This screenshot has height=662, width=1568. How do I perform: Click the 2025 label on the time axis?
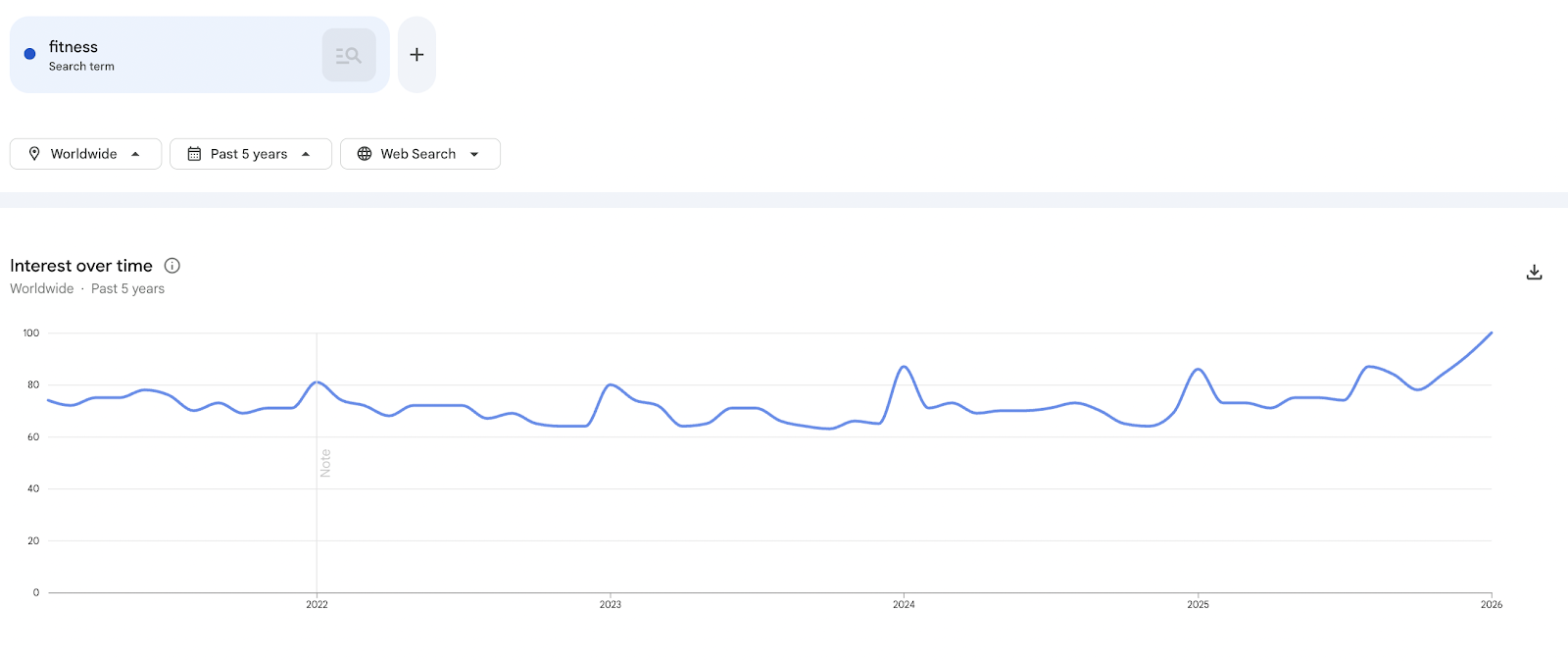pyautogui.click(x=1198, y=604)
